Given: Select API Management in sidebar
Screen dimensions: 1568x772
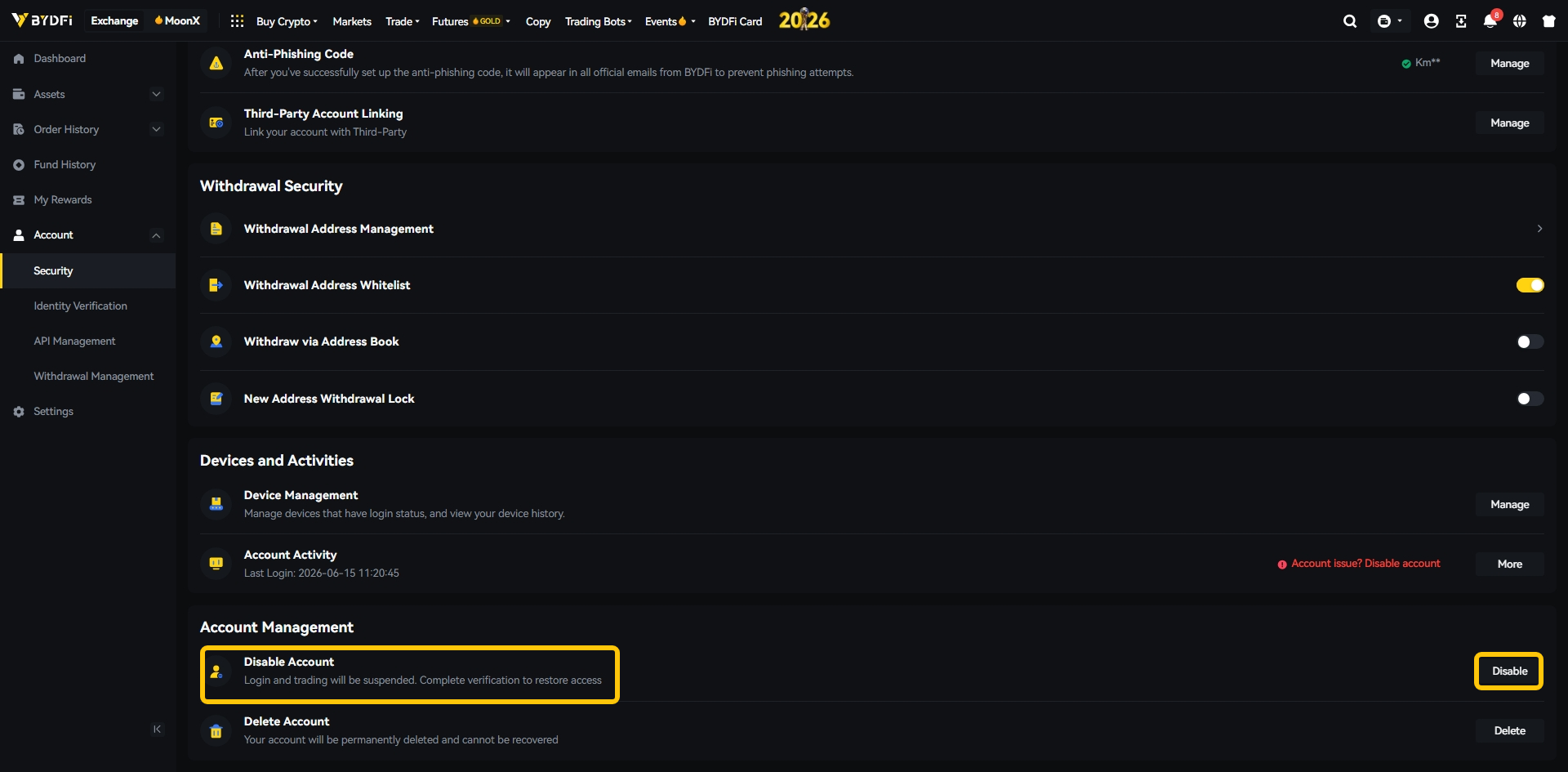Looking at the screenshot, I should point(74,341).
